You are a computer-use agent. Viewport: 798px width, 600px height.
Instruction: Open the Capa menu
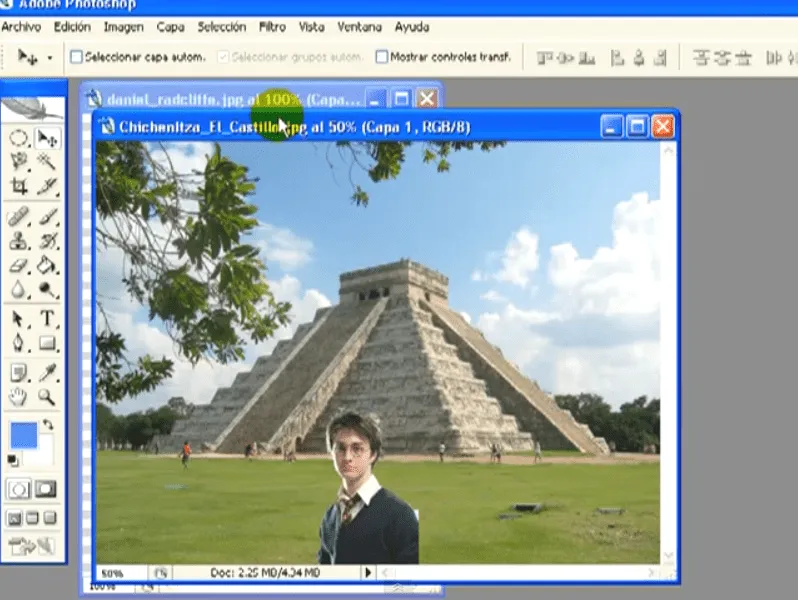pyautogui.click(x=170, y=27)
